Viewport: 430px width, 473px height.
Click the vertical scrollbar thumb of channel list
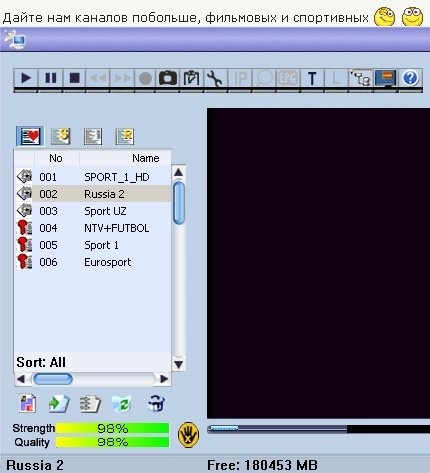point(179,203)
